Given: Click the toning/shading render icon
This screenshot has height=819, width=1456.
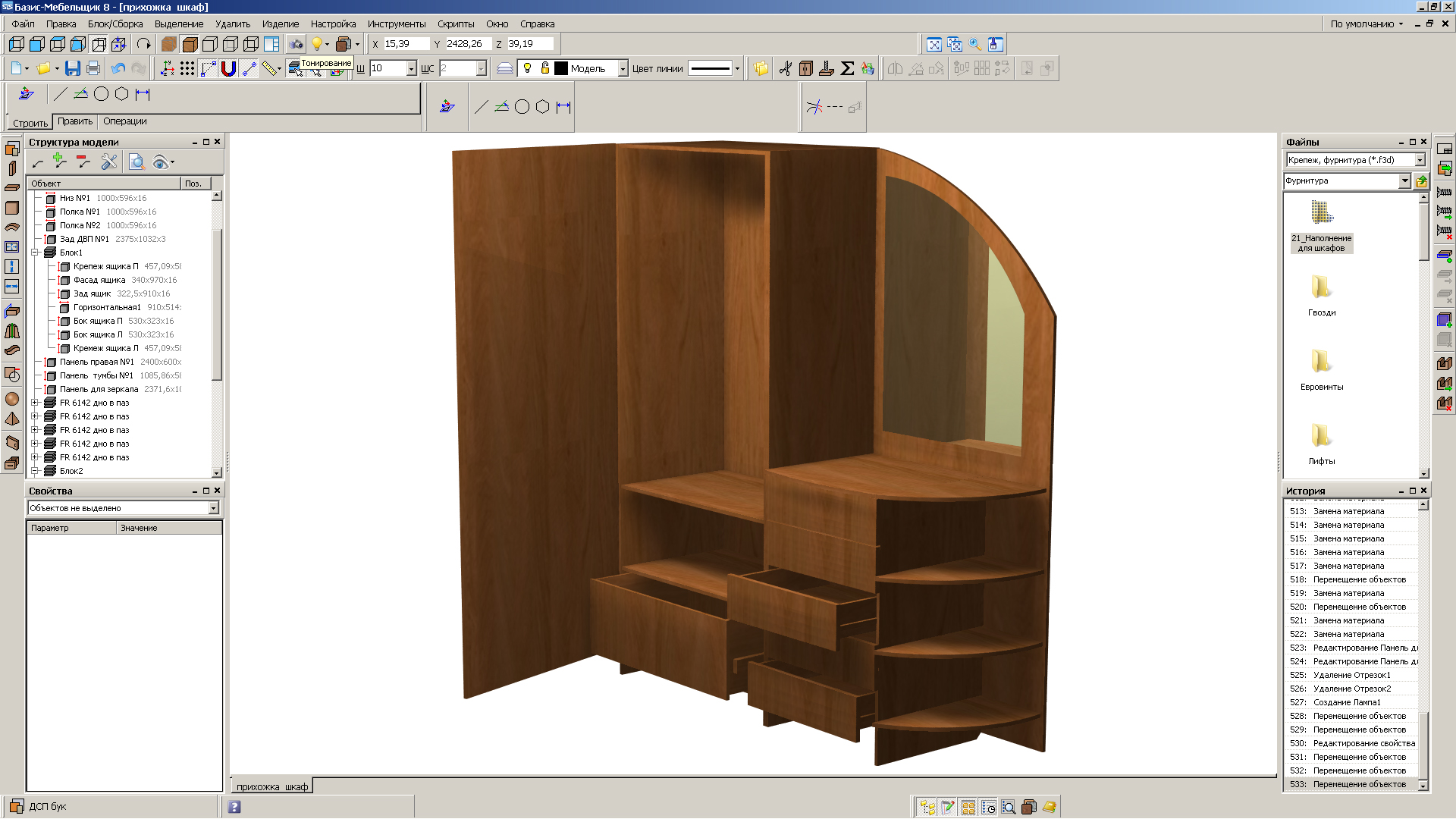Looking at the screenshot, I should (294, 68).
